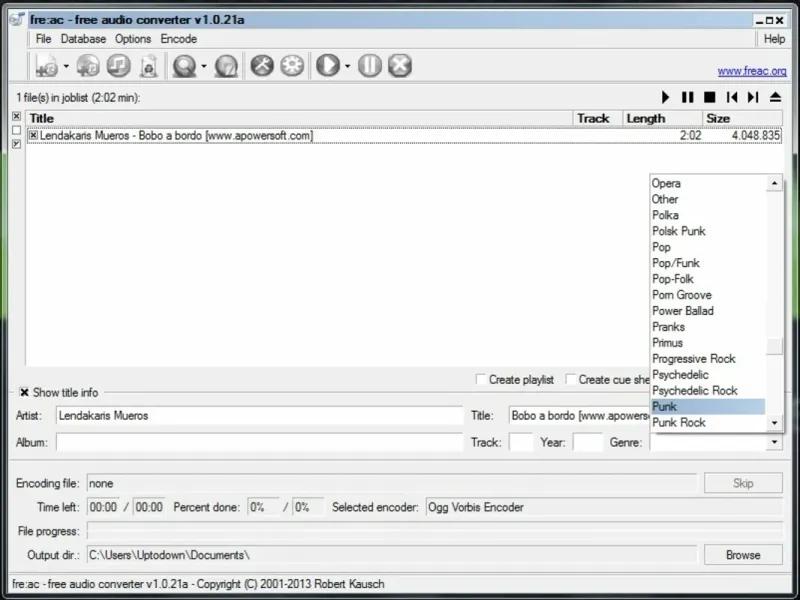The width and height of the screenshot is (800, 600).
Task: Open the CDDB query dropdown arrow
Action: [x=204, y=66]
